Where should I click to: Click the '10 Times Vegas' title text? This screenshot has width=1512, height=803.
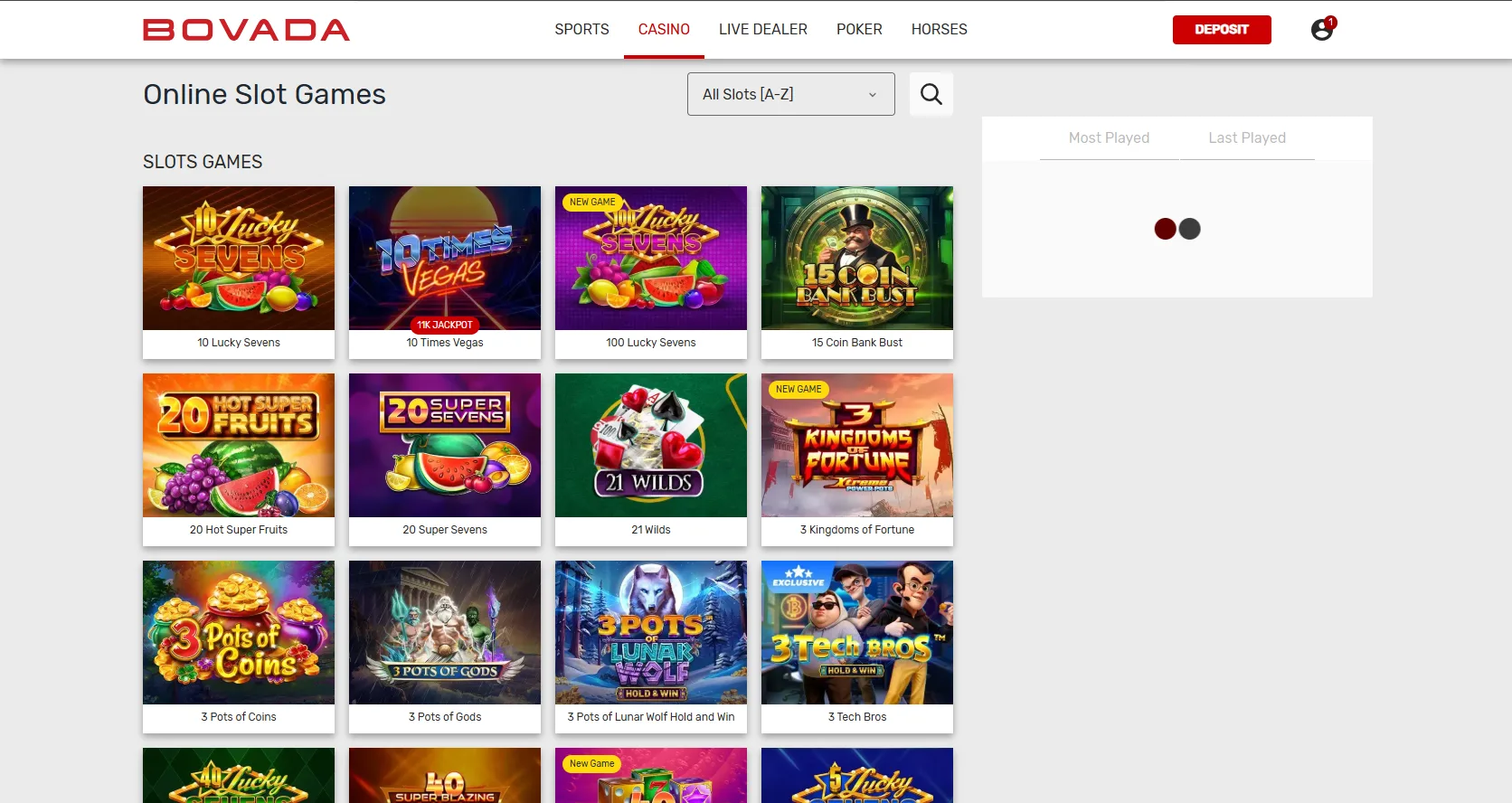point(445,343)
